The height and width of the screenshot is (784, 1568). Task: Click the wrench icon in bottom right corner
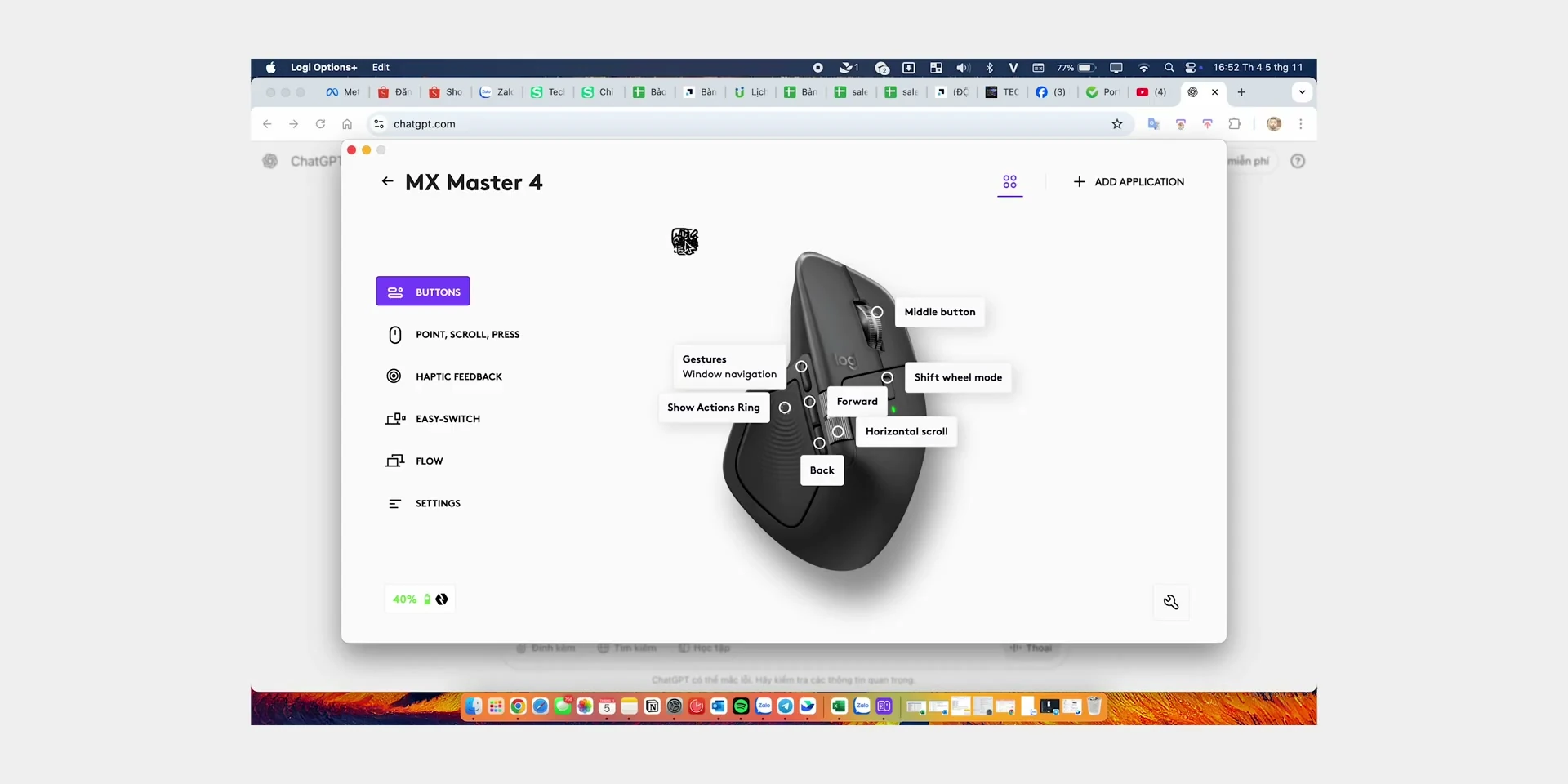click(1171, 602)
